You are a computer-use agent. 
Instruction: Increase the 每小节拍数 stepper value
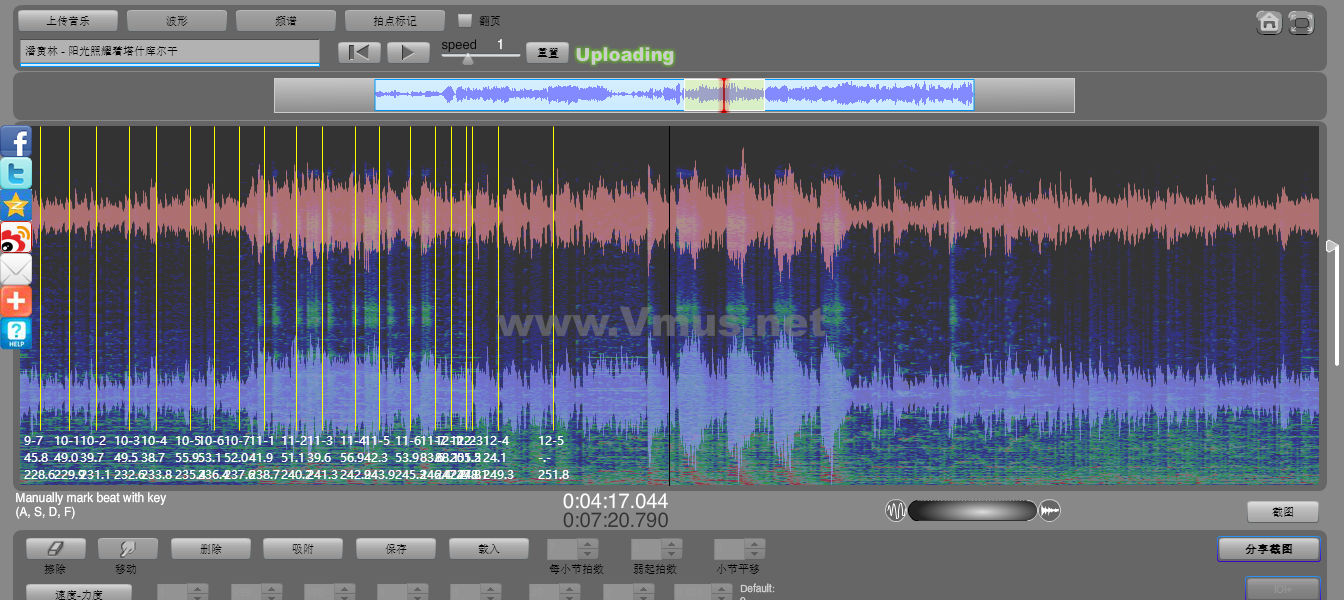pos(588,544)
